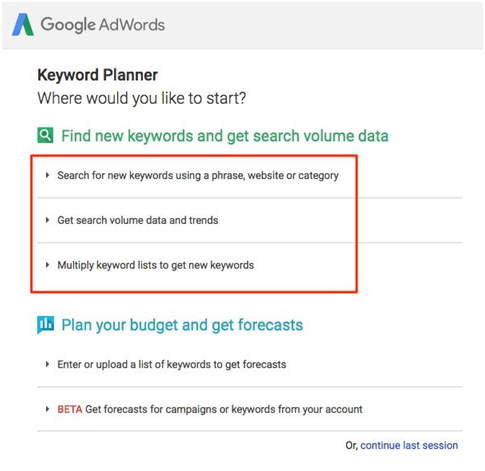Screen dimensions: 485x471
Task: Open 'Search for new keywords using a phrase' option
Action: [x=198, y=175]
